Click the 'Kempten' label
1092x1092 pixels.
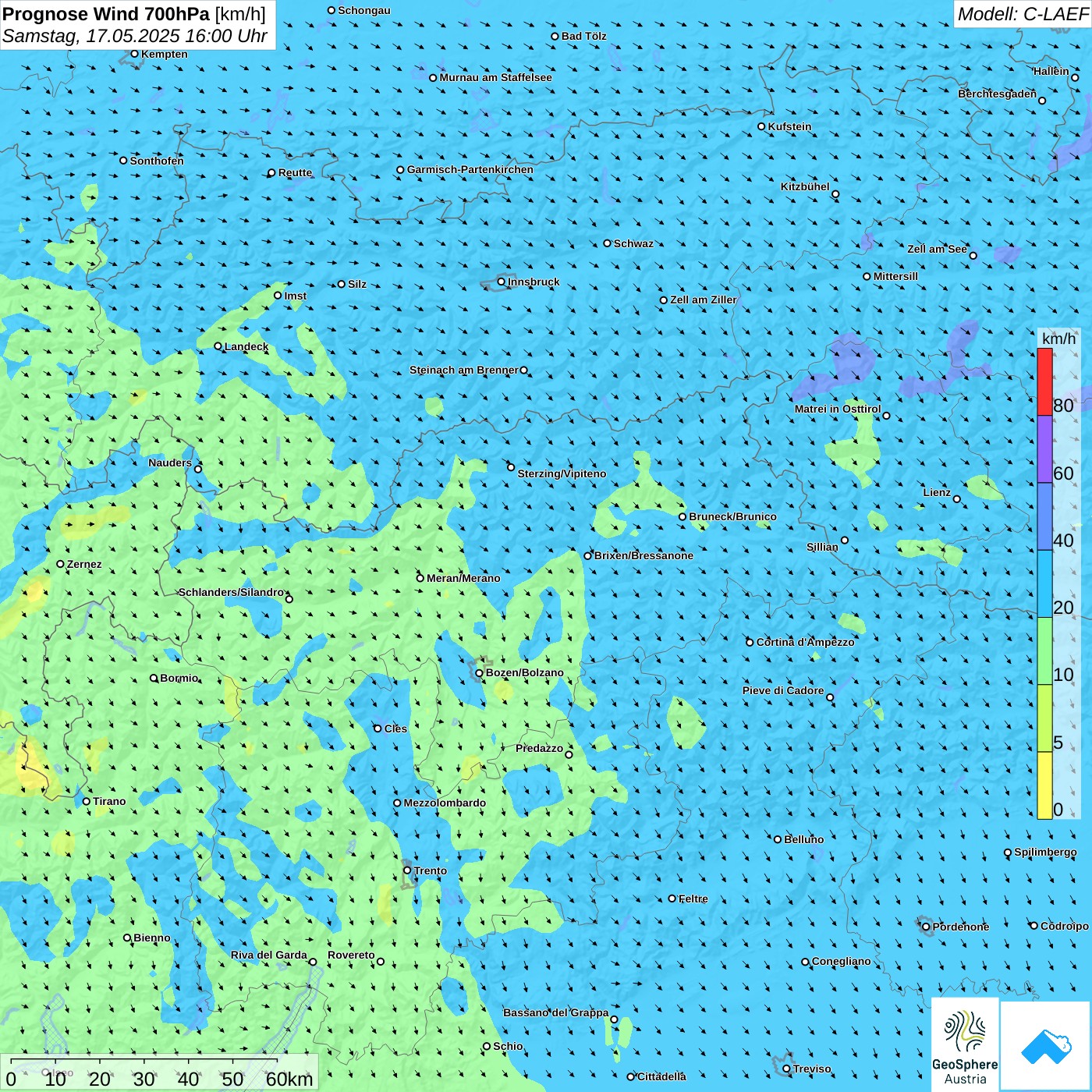(x=165, y=54)
